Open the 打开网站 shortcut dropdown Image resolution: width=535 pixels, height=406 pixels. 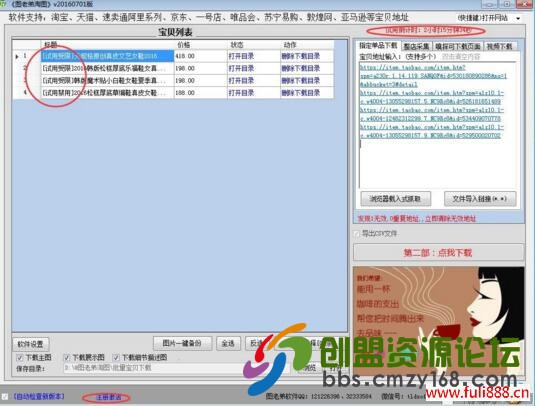click(518, 18)
